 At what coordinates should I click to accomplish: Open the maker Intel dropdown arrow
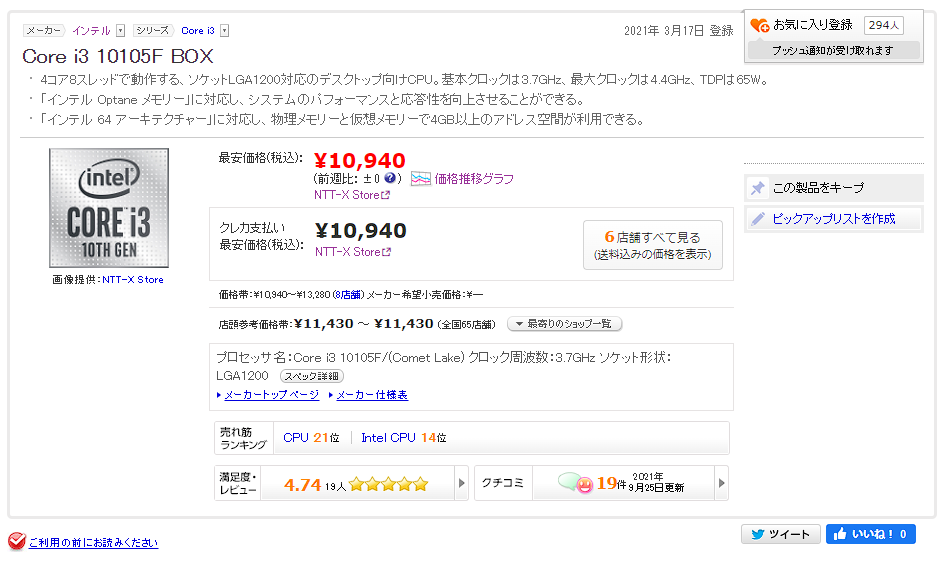[x=121, y=31]
